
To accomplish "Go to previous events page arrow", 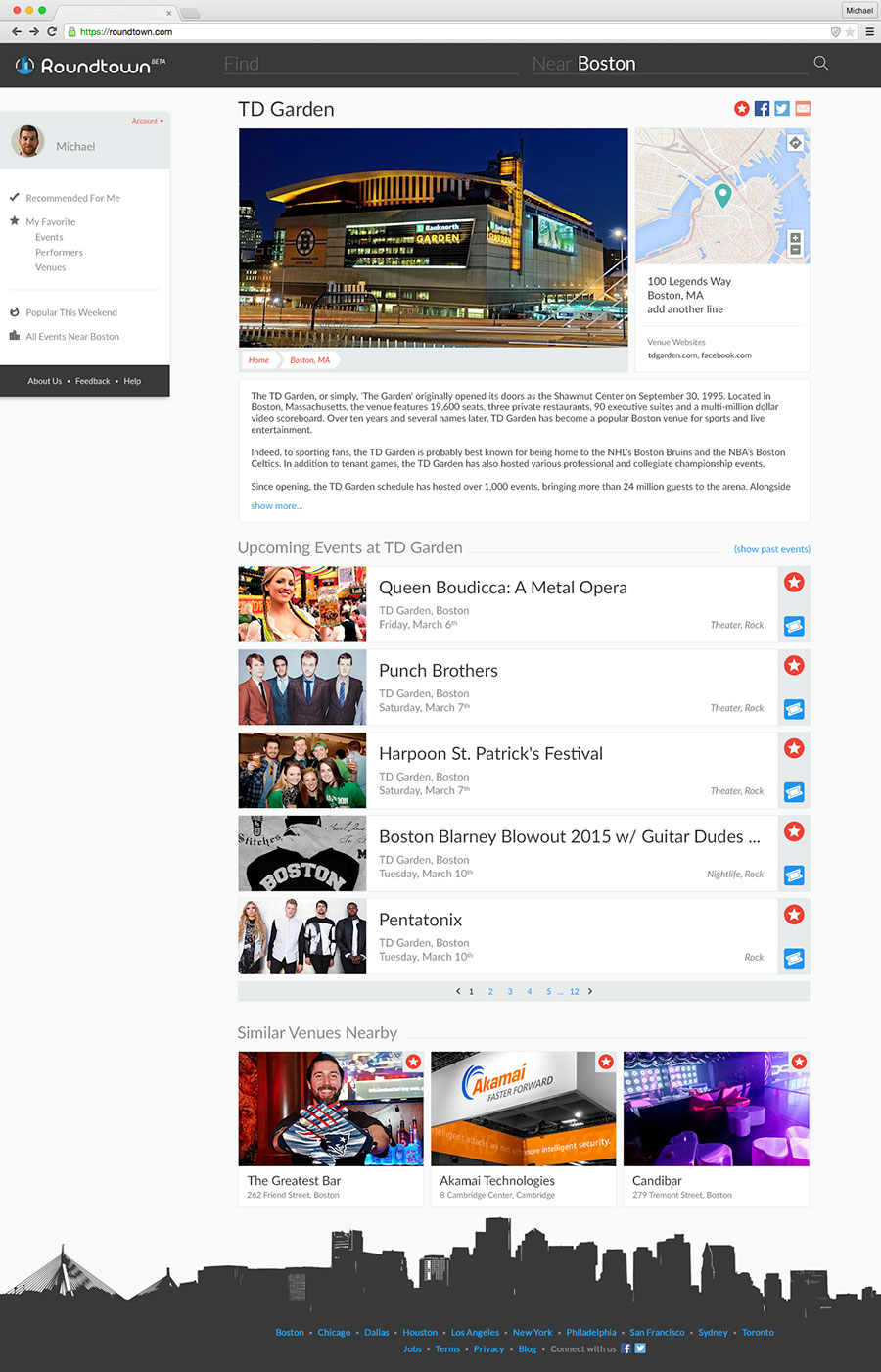I will point(458,991).
